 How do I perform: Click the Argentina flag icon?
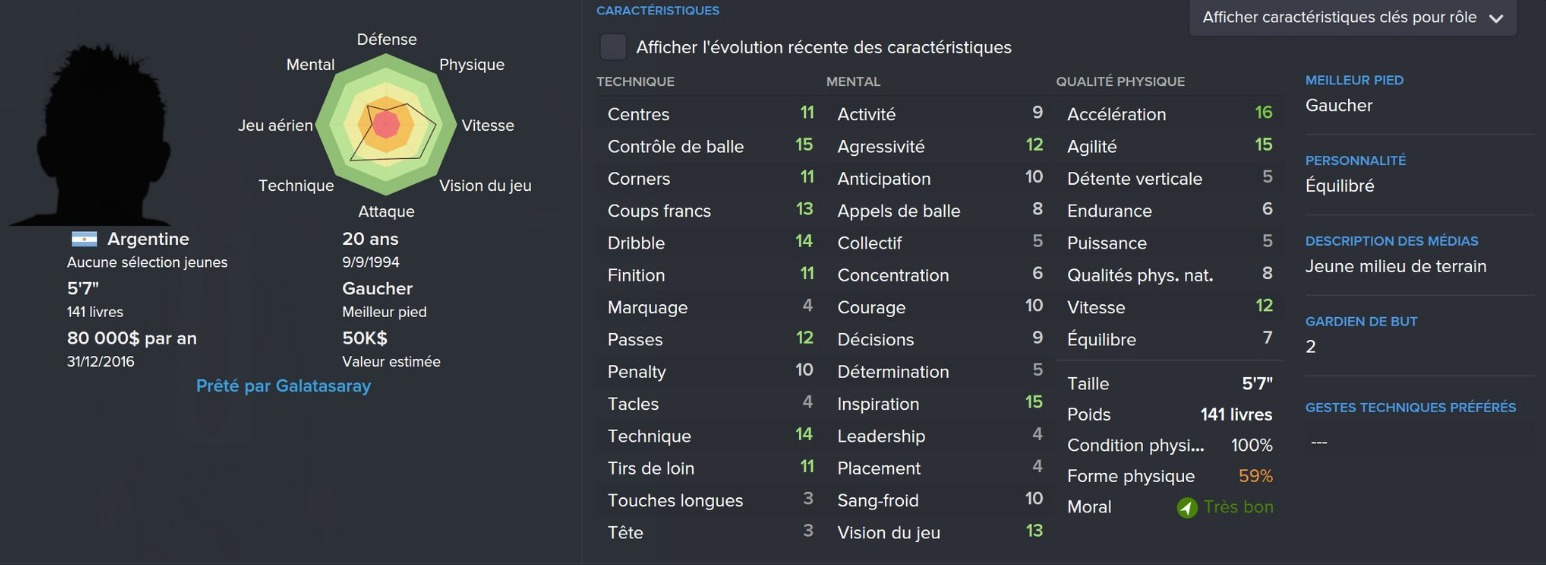(x=84, y=239)
